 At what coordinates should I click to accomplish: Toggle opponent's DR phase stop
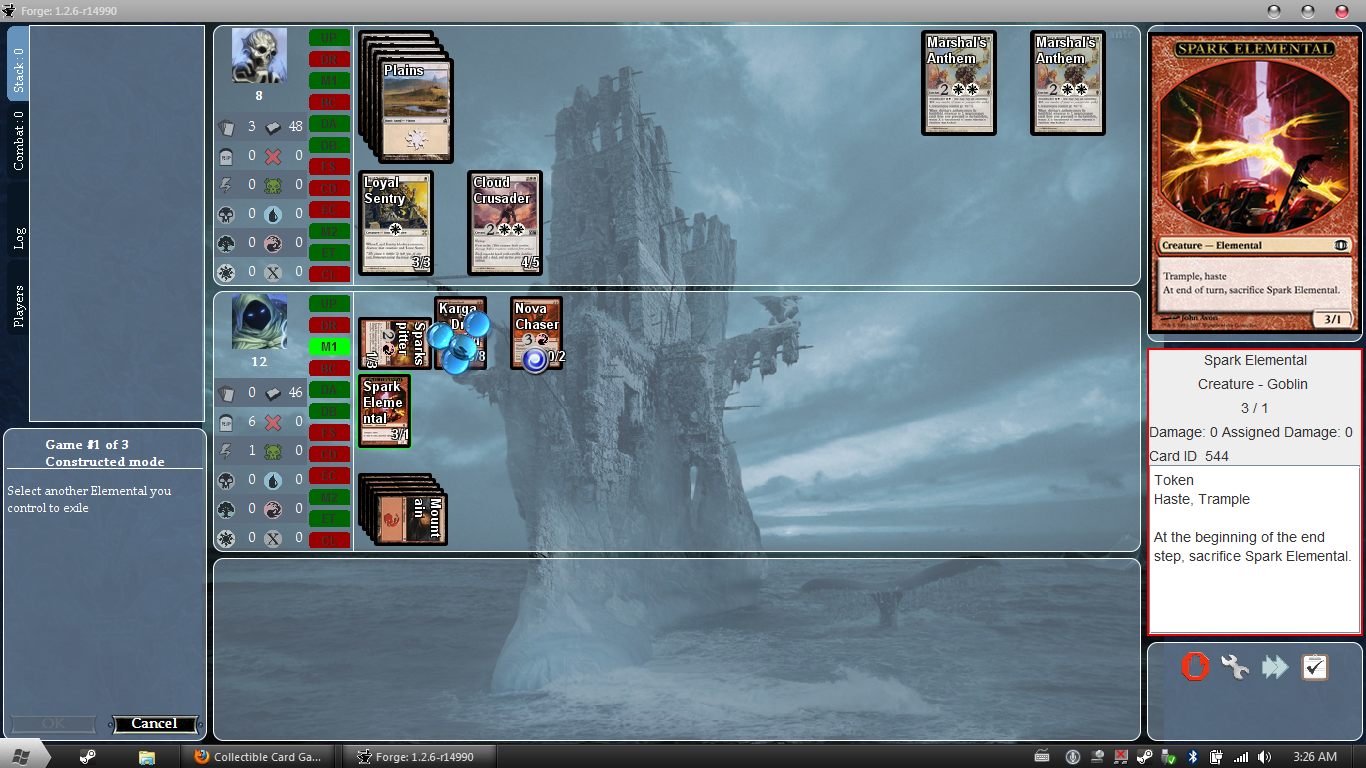click(329, 59)
